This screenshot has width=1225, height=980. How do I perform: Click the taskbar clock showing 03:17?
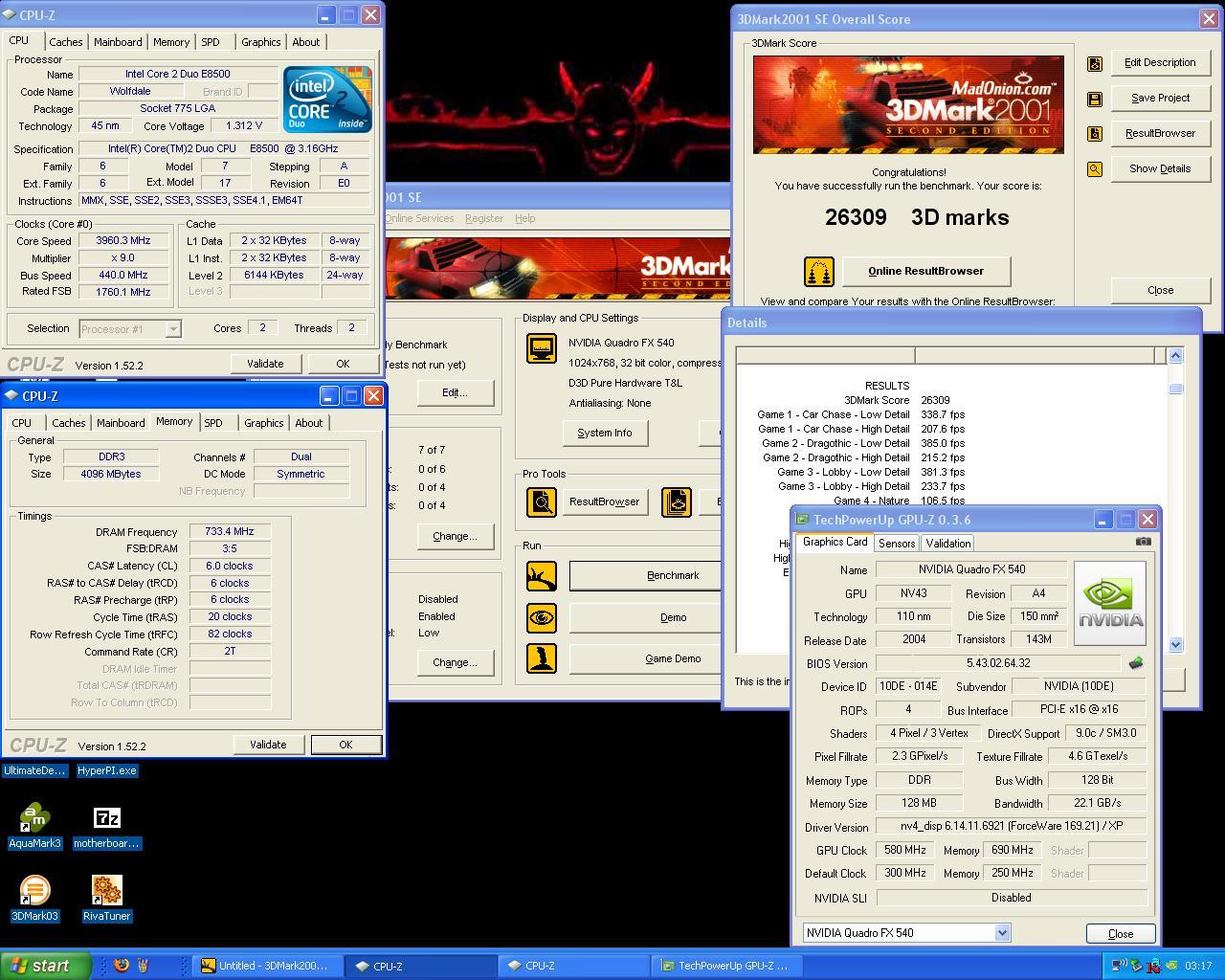click(x=1198, y=966)
